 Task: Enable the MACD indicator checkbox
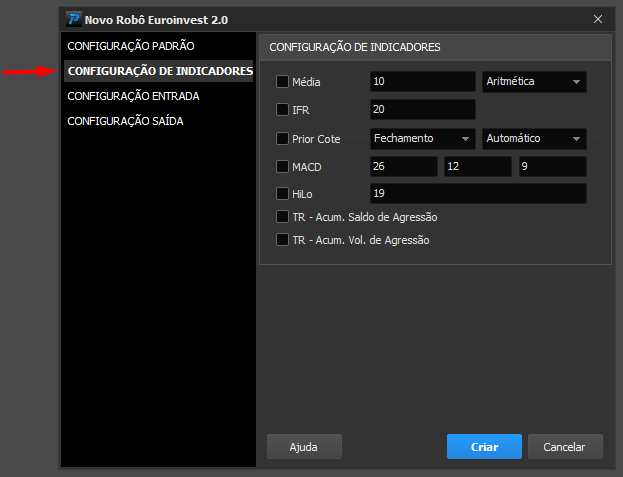pos(282,166)
